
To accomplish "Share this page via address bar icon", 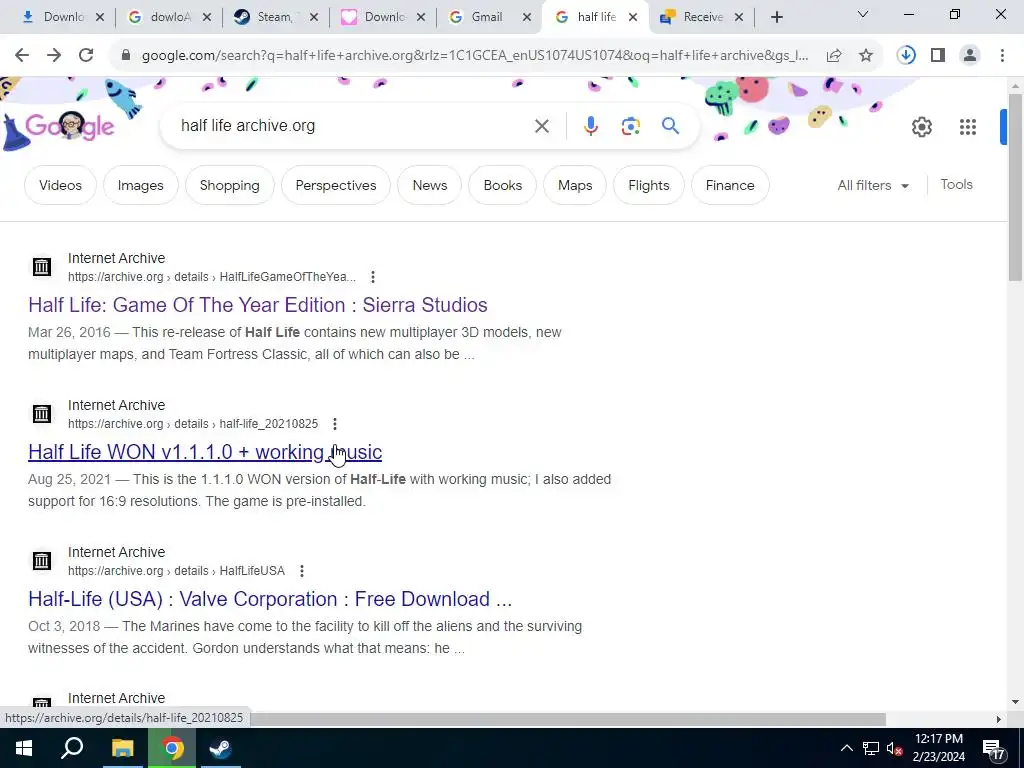I will [x=834, y=56].
